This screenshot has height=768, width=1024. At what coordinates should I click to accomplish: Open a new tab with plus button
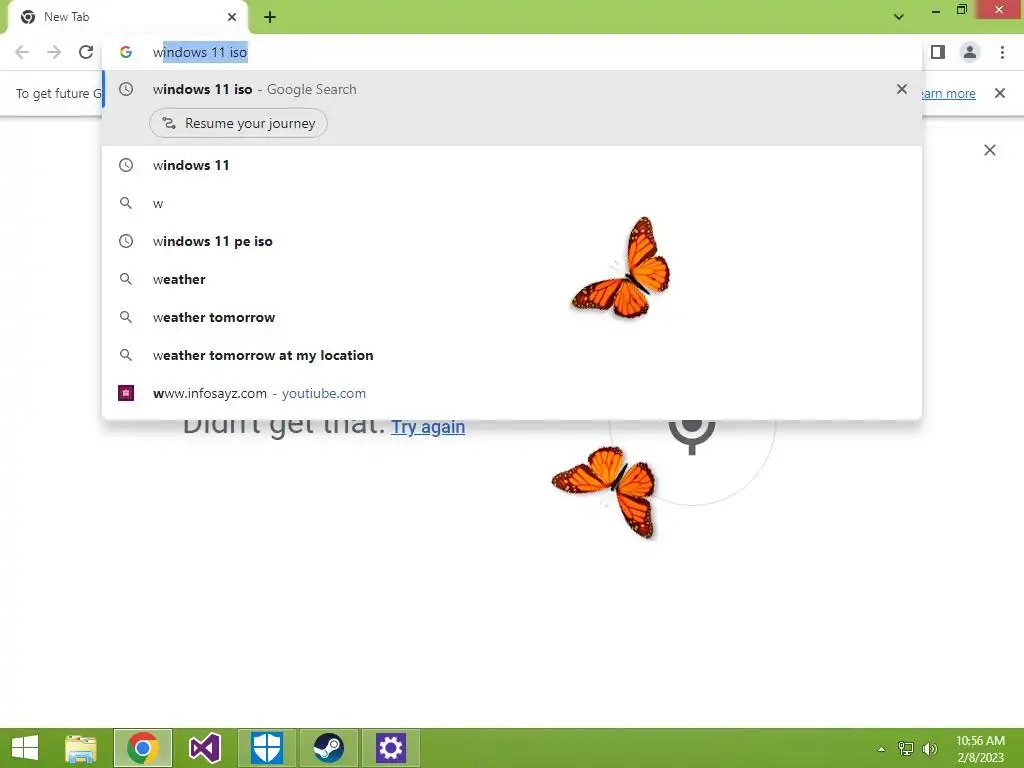270,17
